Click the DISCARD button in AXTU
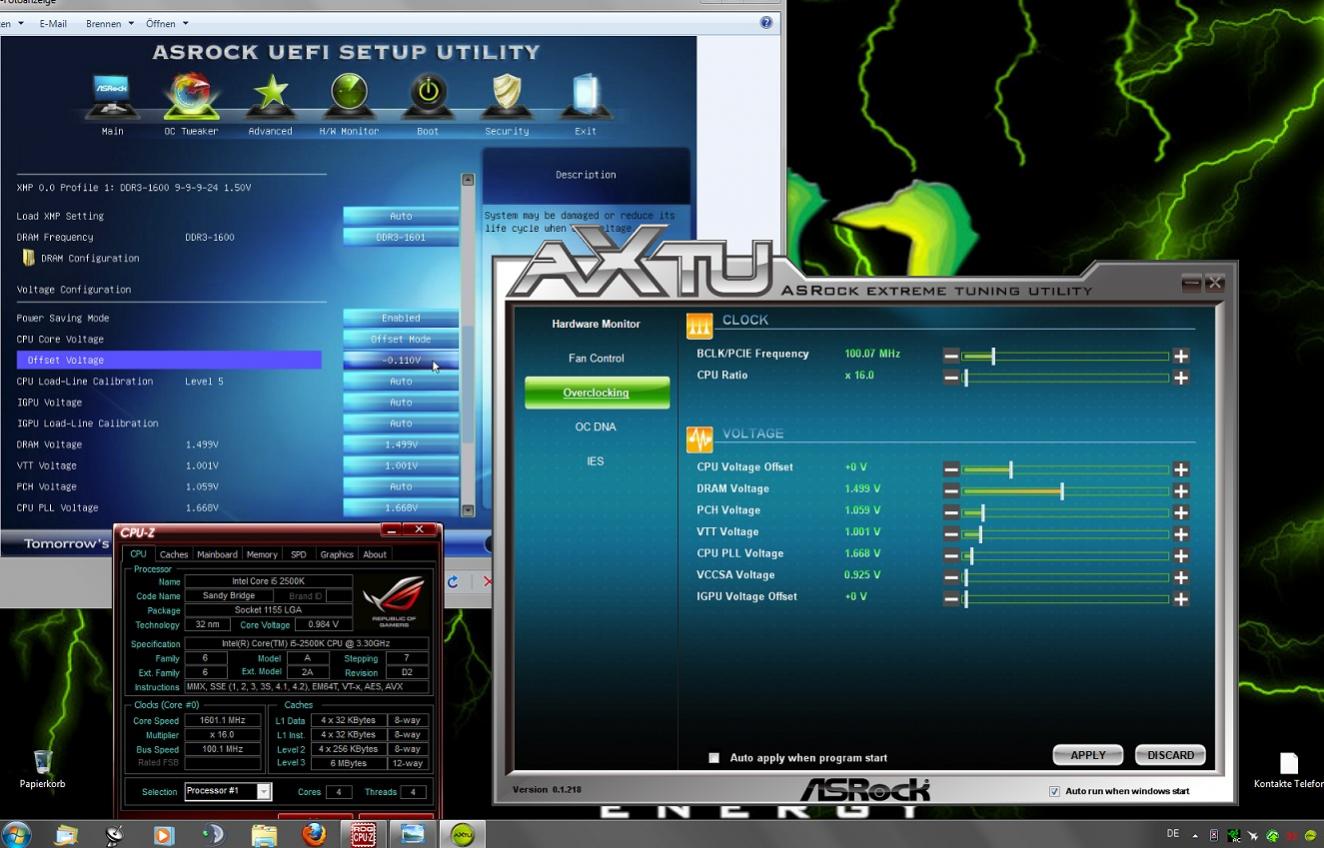Image resolution: width=1324 pixels, height=848 pixels. (1170, 755)
